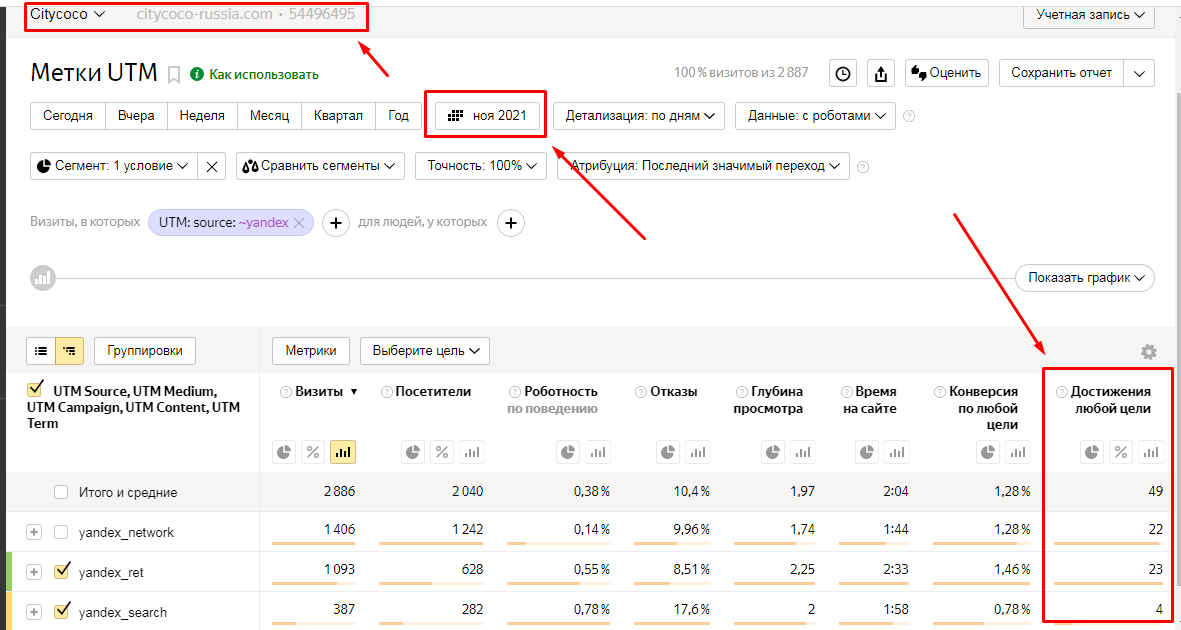Click the graph timeline slider handle
The width and height of the screenshot is (1181, 630).
pos(43,278)
